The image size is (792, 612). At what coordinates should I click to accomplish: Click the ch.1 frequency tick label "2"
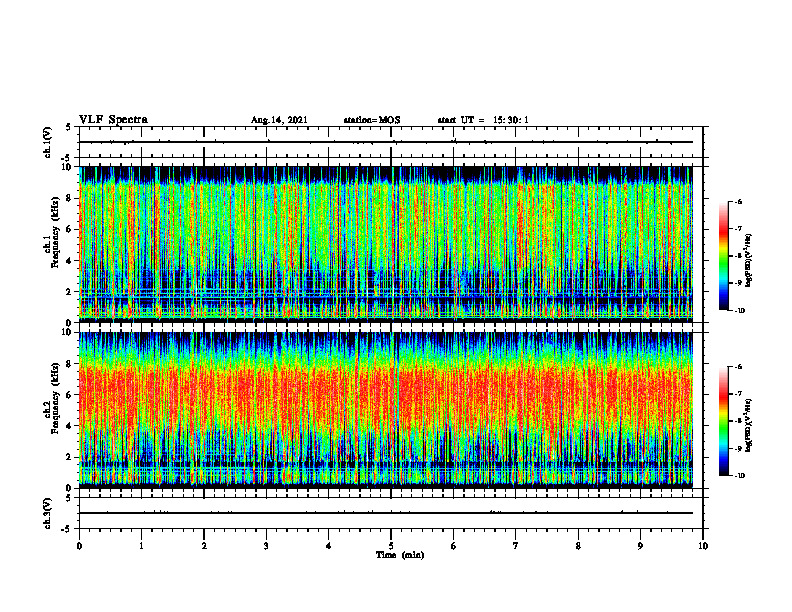pyautogui.click(x=70, y=291)
